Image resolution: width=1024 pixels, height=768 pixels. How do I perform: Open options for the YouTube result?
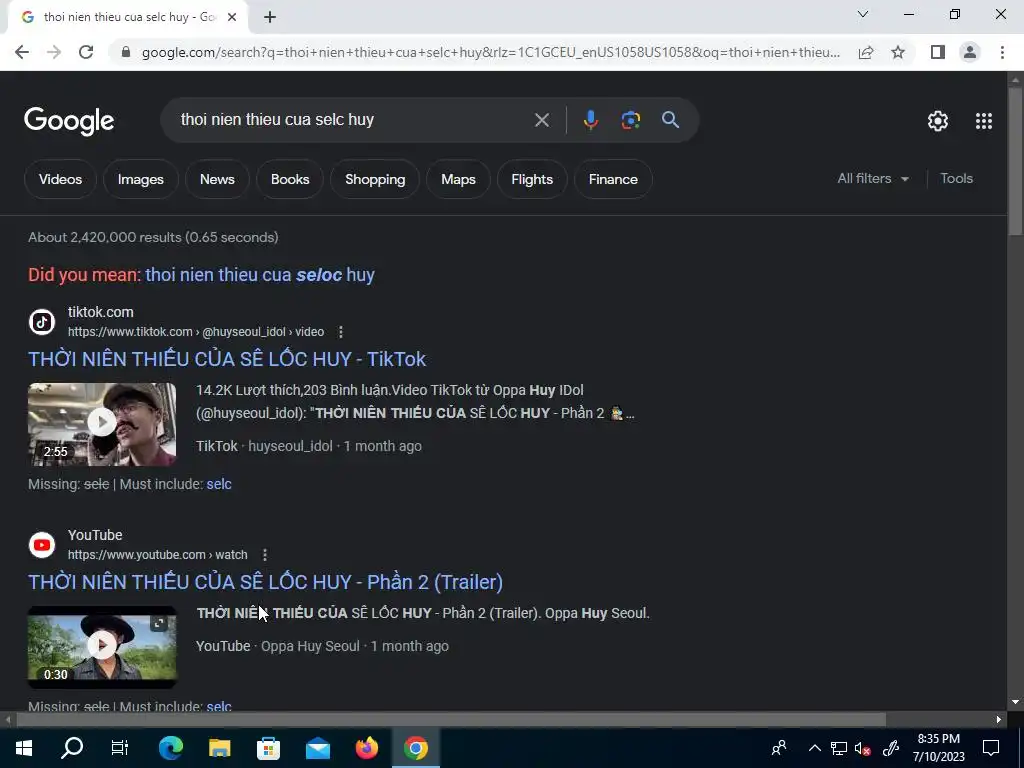pos(264,555)
